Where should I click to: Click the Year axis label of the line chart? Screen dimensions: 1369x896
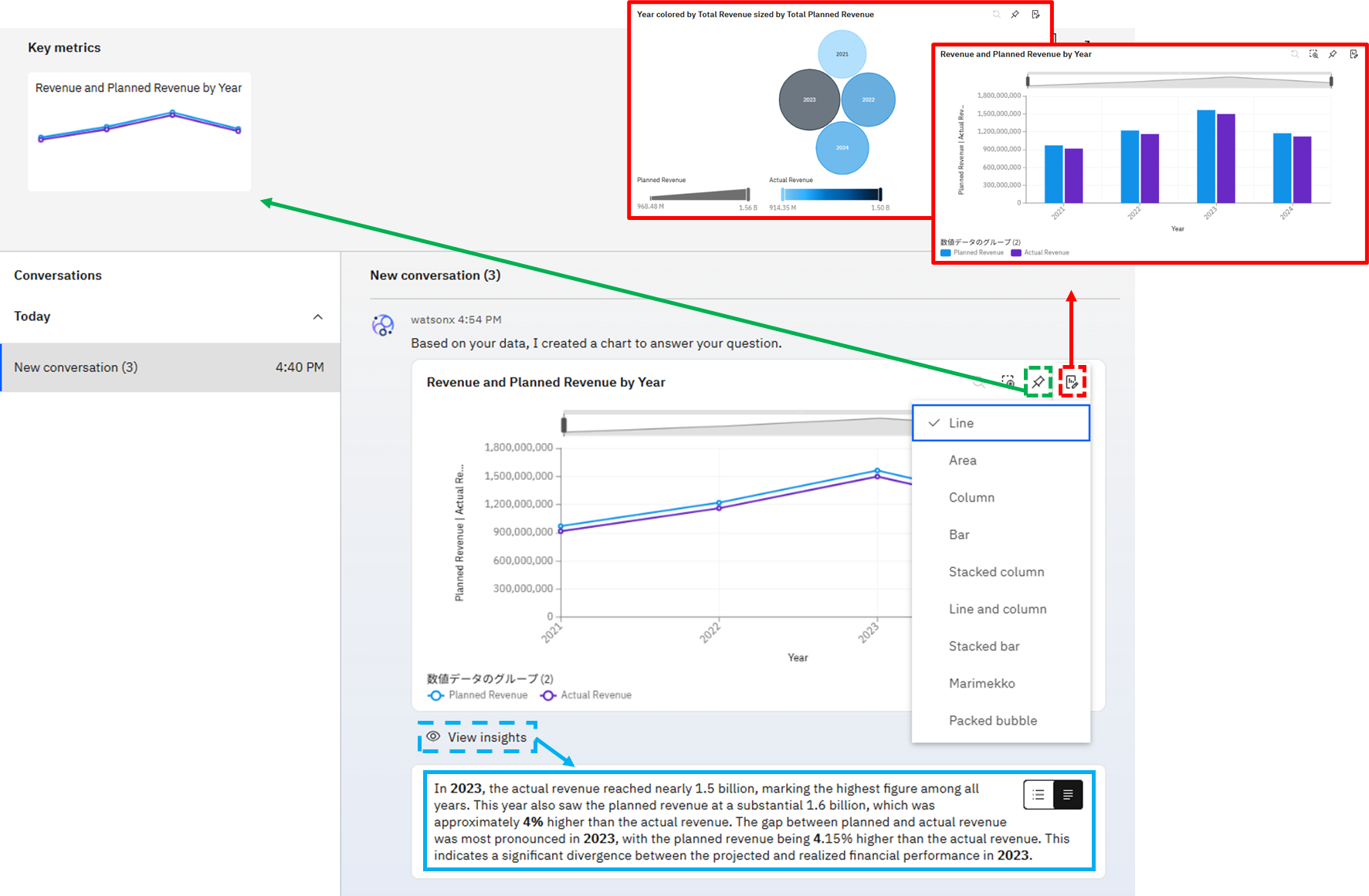click(x=798, y=658)
